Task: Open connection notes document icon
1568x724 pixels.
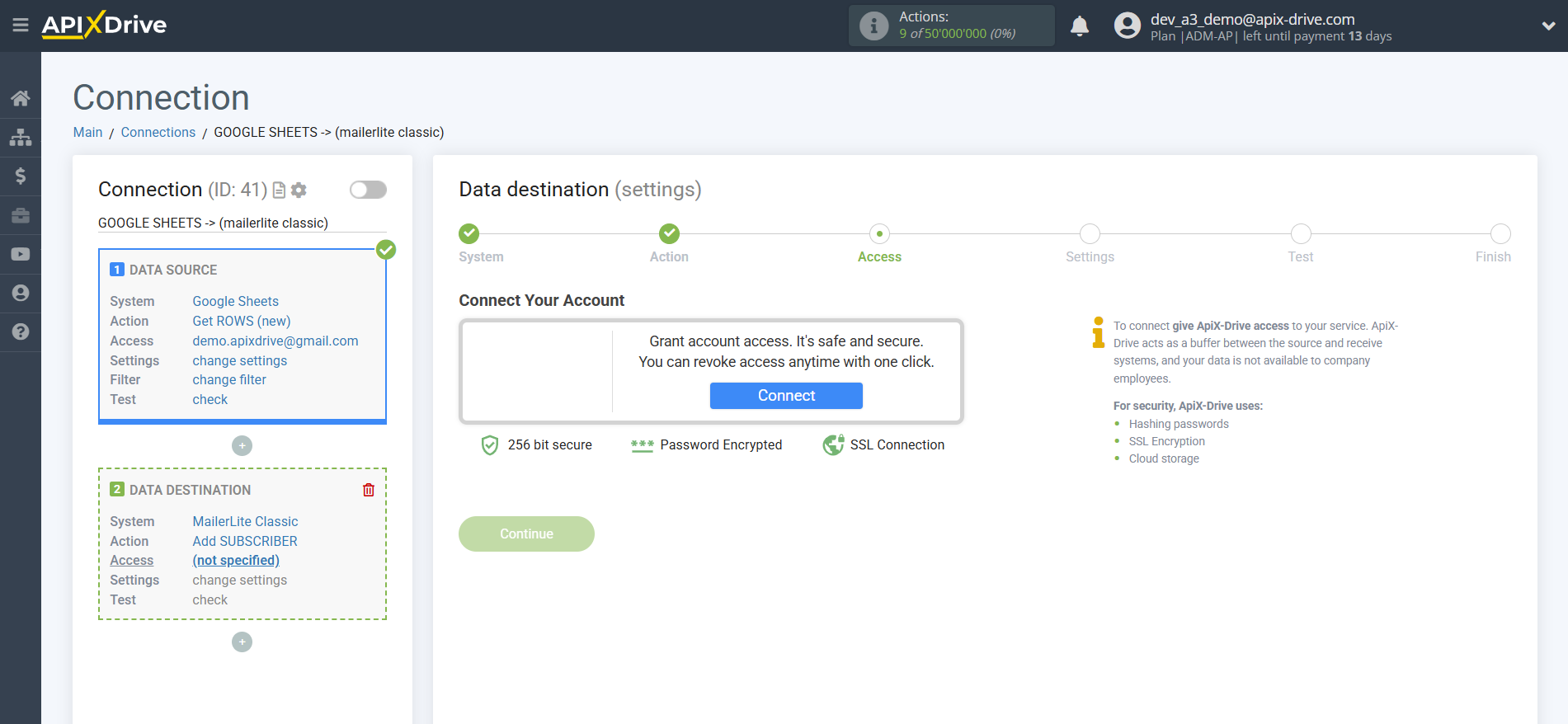Action: (279, 190)
